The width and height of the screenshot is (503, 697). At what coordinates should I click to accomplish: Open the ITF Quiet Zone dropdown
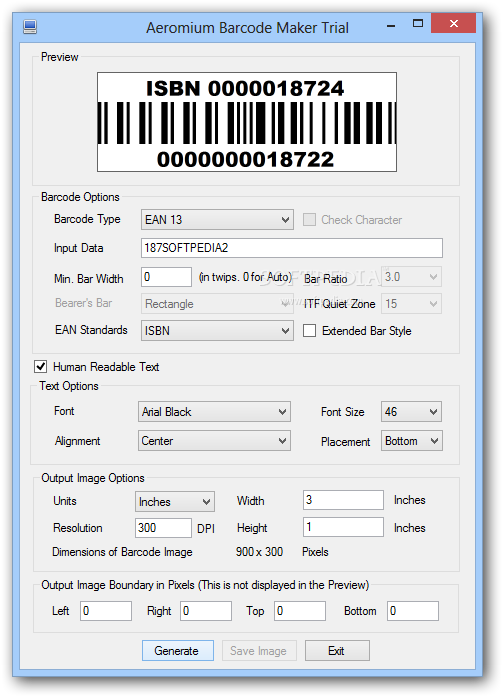coord(411,304)
